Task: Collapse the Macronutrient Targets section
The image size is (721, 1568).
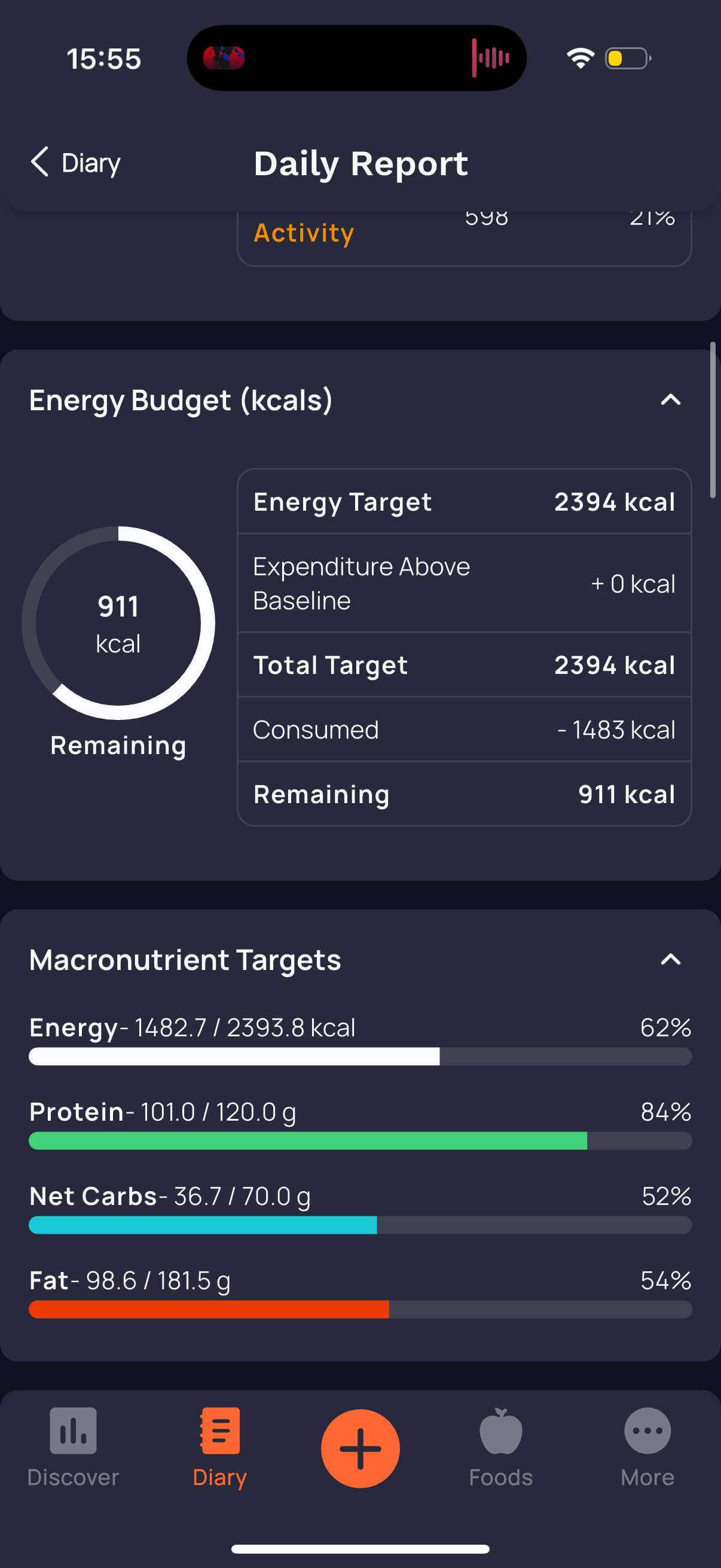Action: point(671,960)
